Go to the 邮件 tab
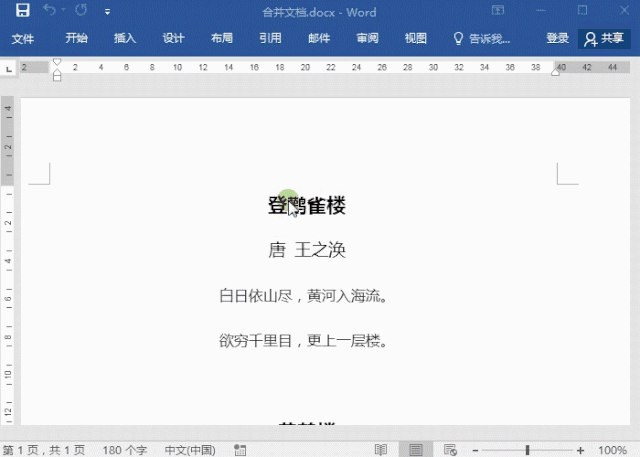Viewport: 640px width, 457px height. pos(319,38)
